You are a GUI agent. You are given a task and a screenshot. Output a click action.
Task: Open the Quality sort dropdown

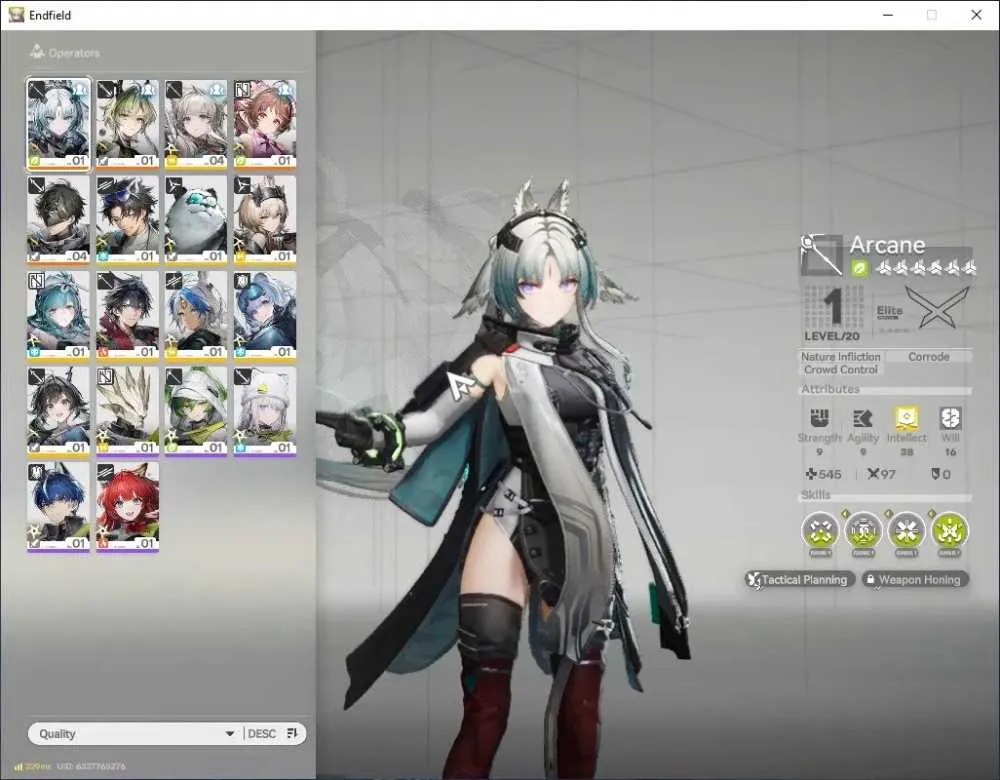[x=135, y=733]
